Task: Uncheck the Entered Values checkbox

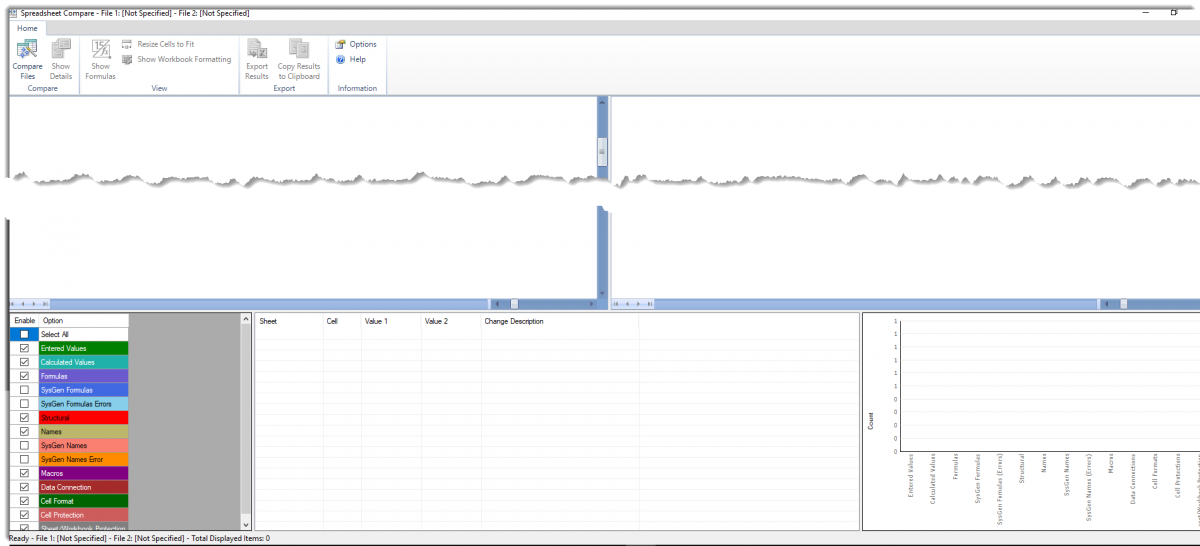Action: click(24, 348)
